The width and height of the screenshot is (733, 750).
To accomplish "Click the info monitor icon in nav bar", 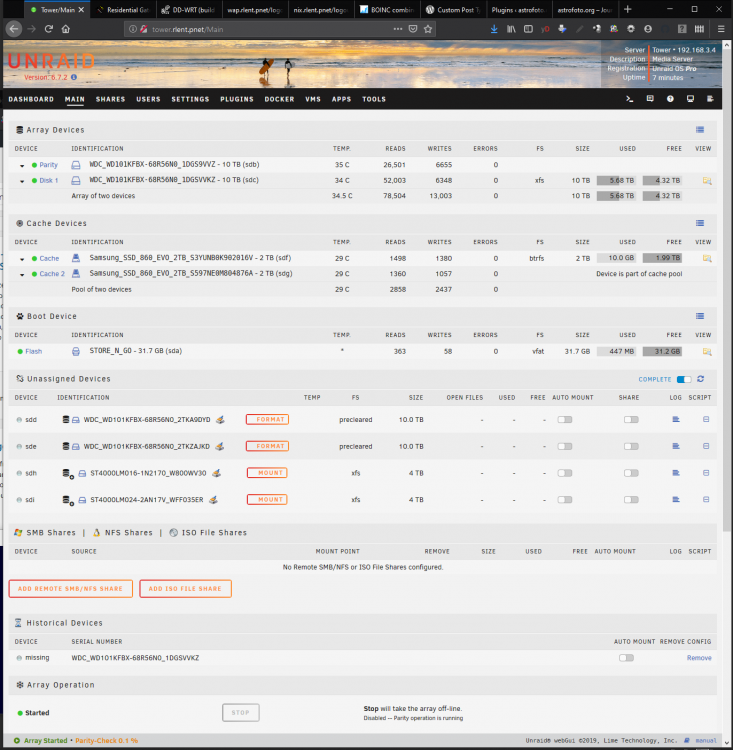I will pos(690,99).
